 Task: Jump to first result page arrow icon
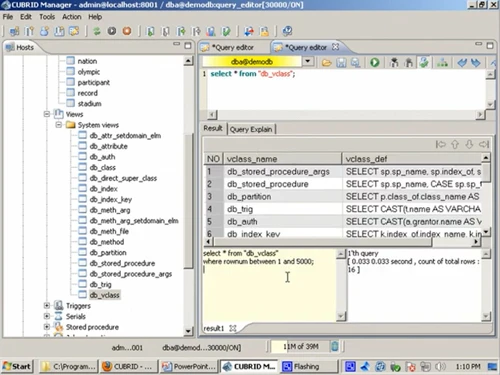tap(441, 144)
